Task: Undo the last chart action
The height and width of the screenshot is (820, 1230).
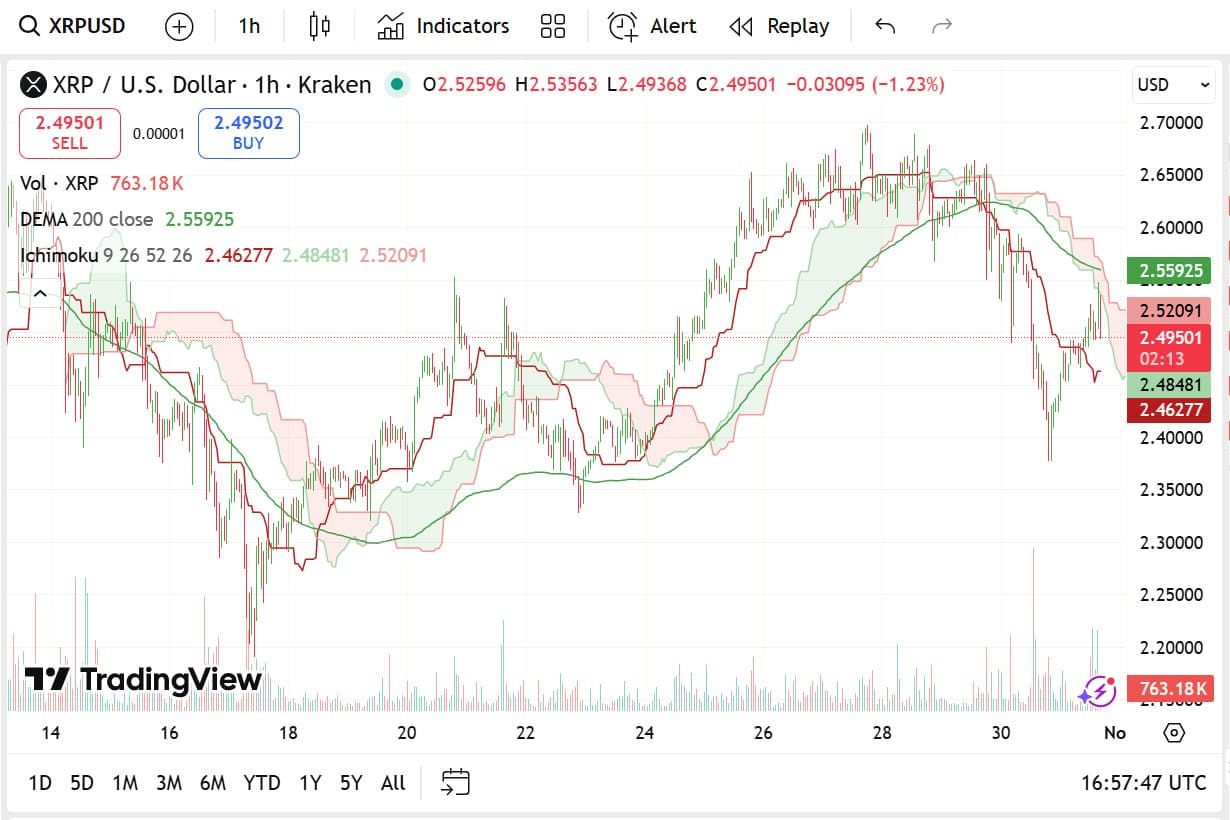Action: click(x=884, y=26)
